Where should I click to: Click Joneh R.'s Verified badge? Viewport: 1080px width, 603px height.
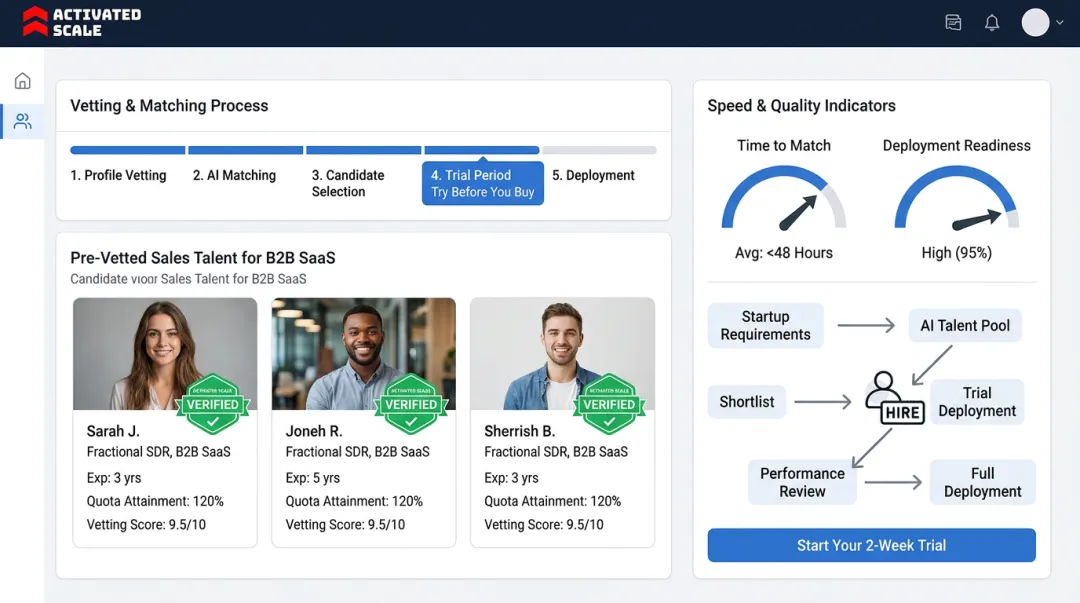pos(411,404)
